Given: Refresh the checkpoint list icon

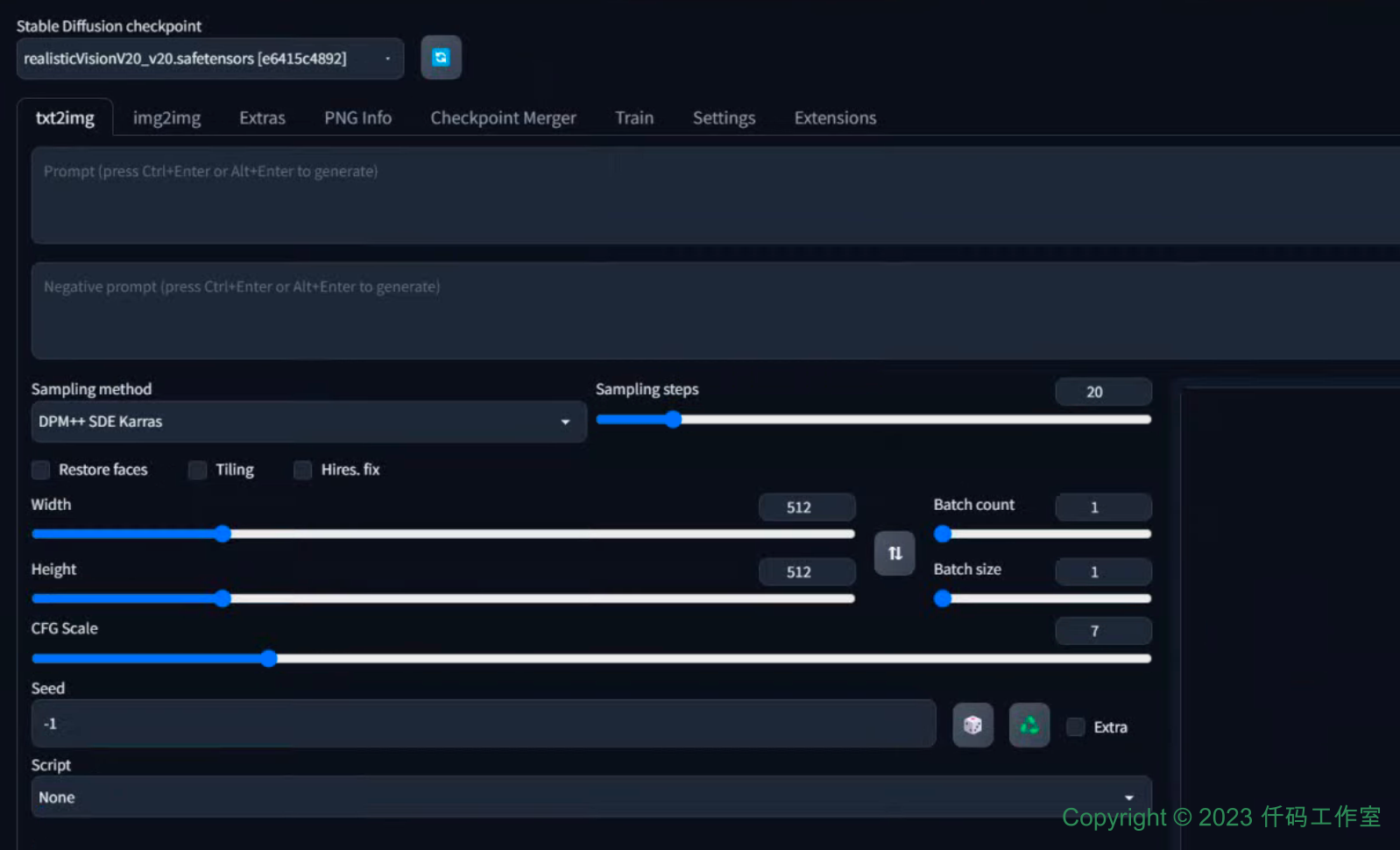Looking at the screenshot, I should pyautogui.click(x=441, y=58).
